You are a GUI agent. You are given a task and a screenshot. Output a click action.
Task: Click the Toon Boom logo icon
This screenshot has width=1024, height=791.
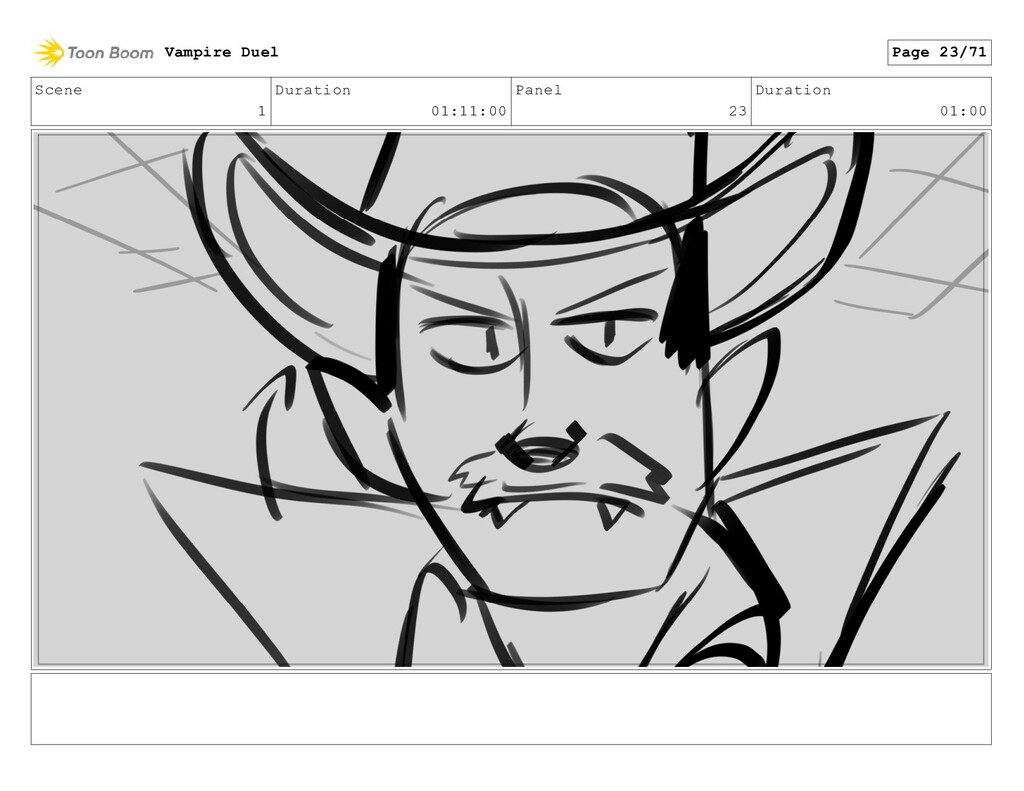click(49, 53)
